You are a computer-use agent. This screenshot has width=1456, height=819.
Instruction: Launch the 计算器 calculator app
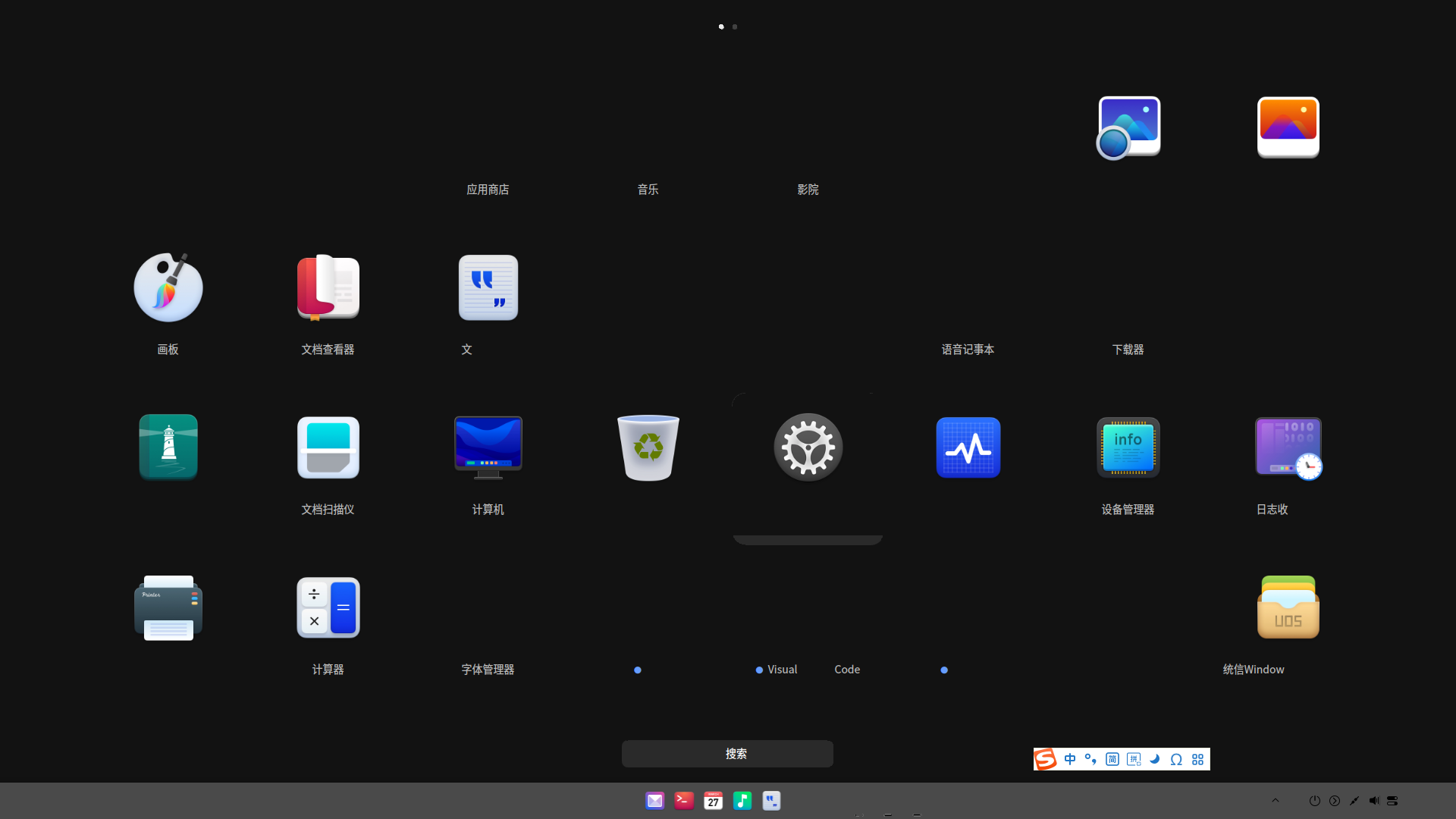click(328, 607)
